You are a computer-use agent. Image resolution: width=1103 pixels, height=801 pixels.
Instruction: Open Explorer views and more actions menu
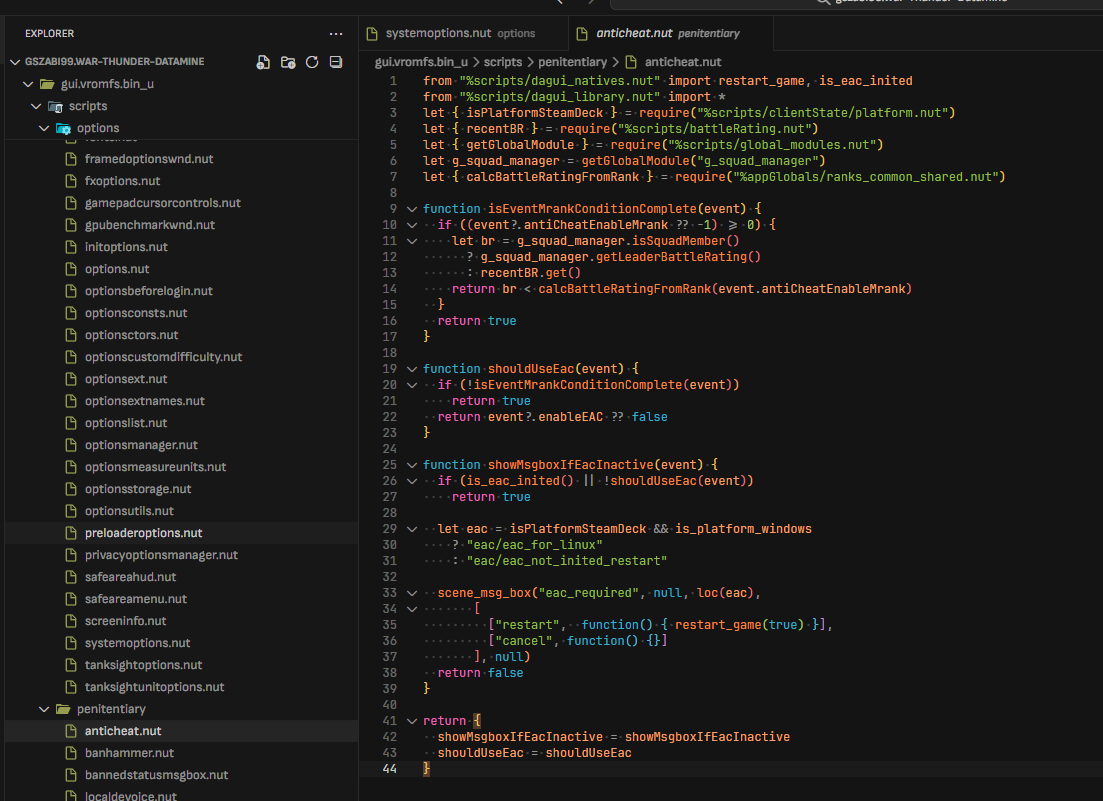pyautogui.click(x=336, y=34)
